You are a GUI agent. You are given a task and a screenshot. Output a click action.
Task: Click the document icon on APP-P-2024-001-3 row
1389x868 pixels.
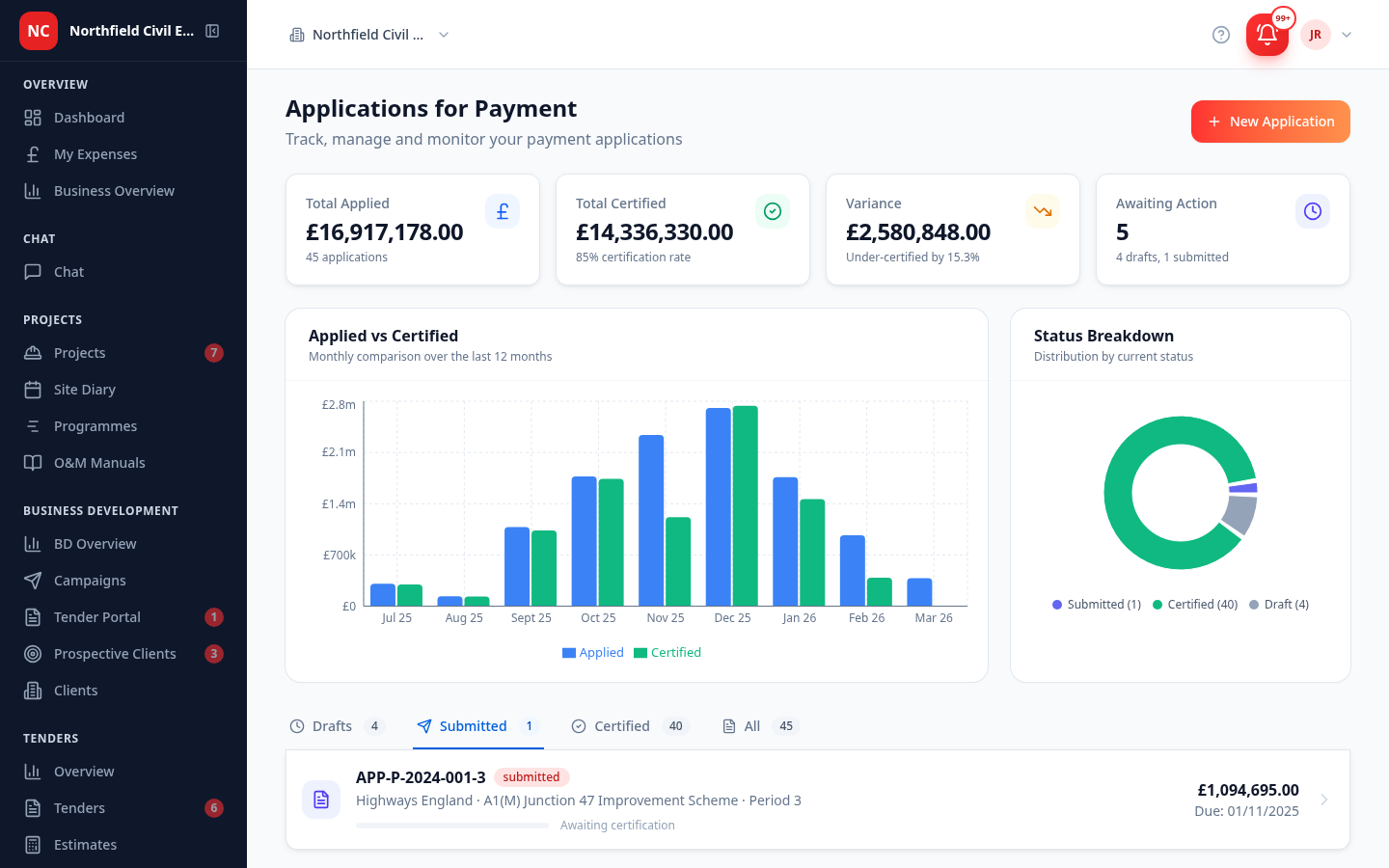tap(321, 800)
